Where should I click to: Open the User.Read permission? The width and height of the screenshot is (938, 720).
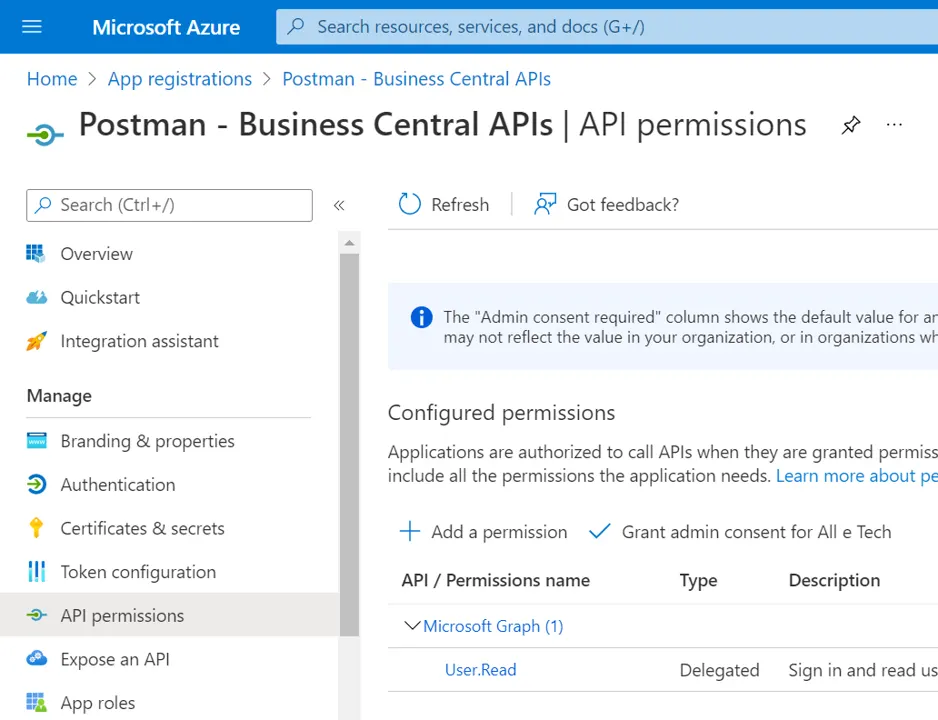[480, 670]
